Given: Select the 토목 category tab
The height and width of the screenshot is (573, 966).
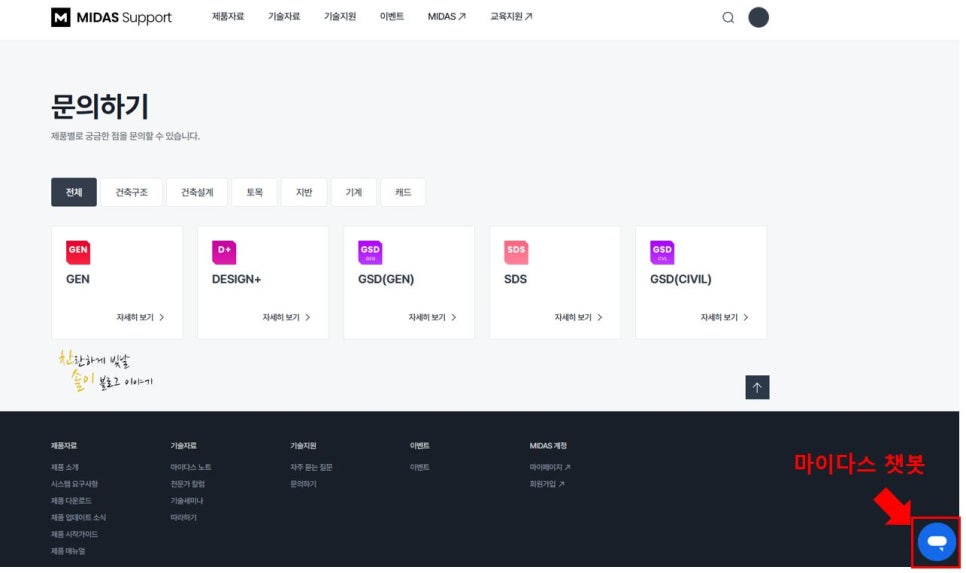Looking at the screenshot, I should 254,192.
